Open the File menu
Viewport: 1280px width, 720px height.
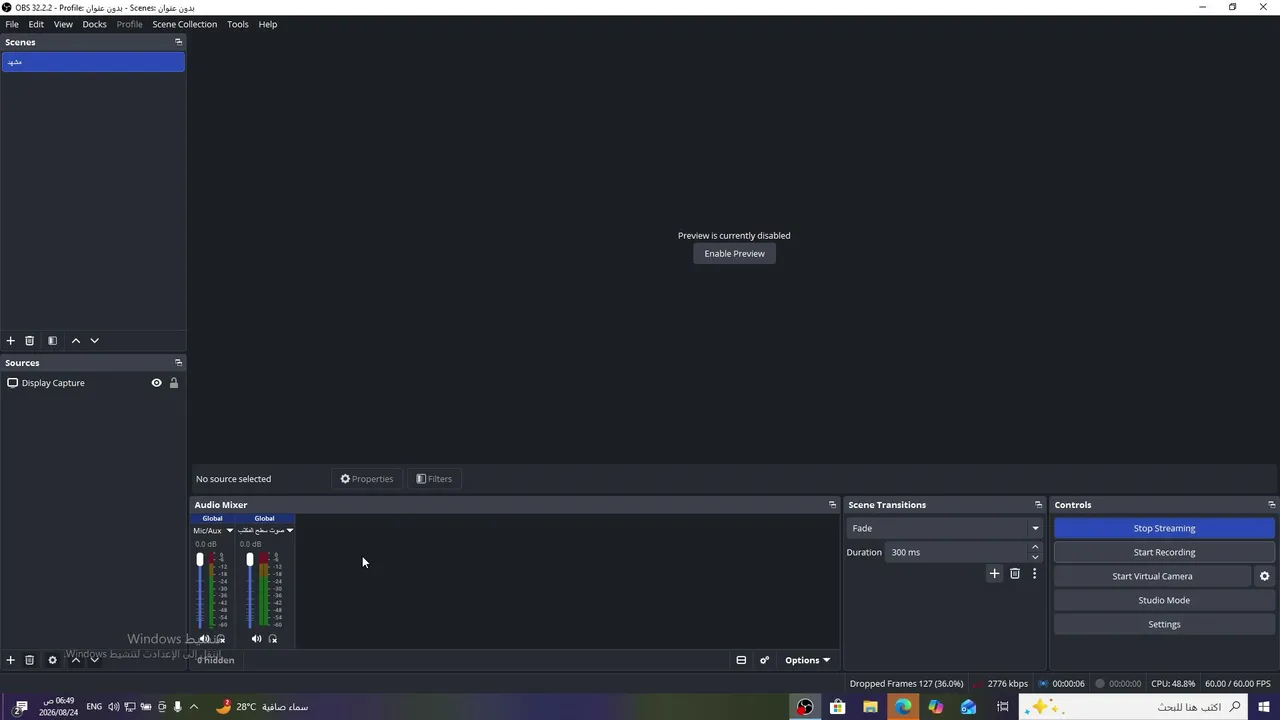click(x=12, y=24)
